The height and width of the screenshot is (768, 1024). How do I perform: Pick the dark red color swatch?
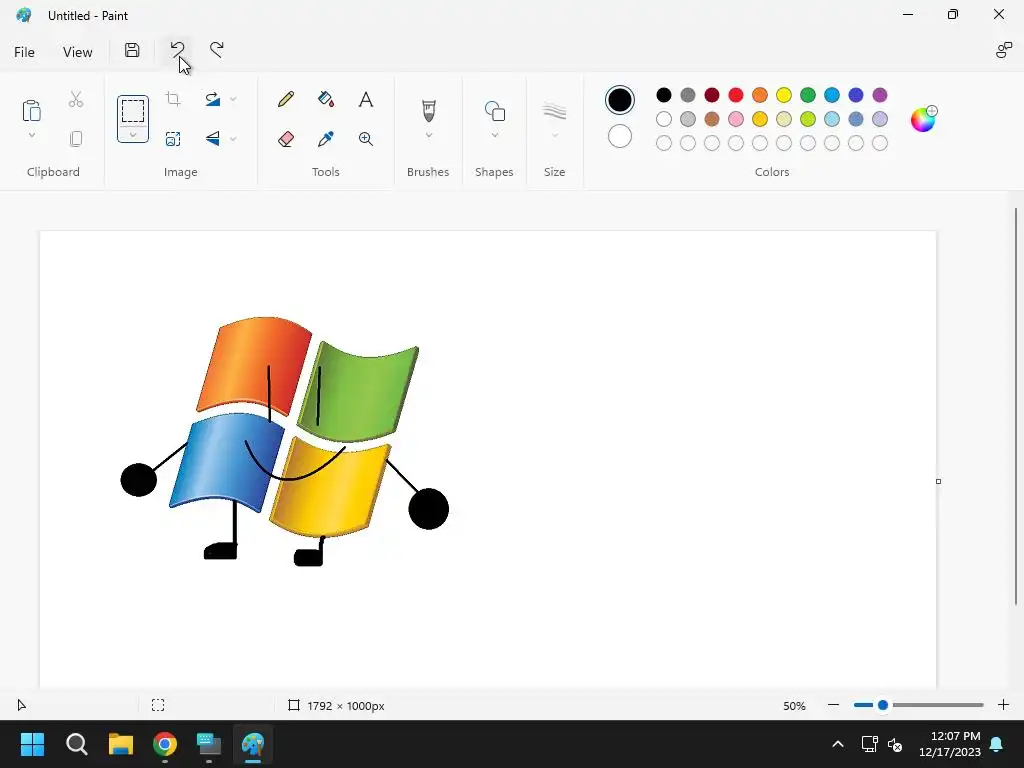tap(712, 95)
